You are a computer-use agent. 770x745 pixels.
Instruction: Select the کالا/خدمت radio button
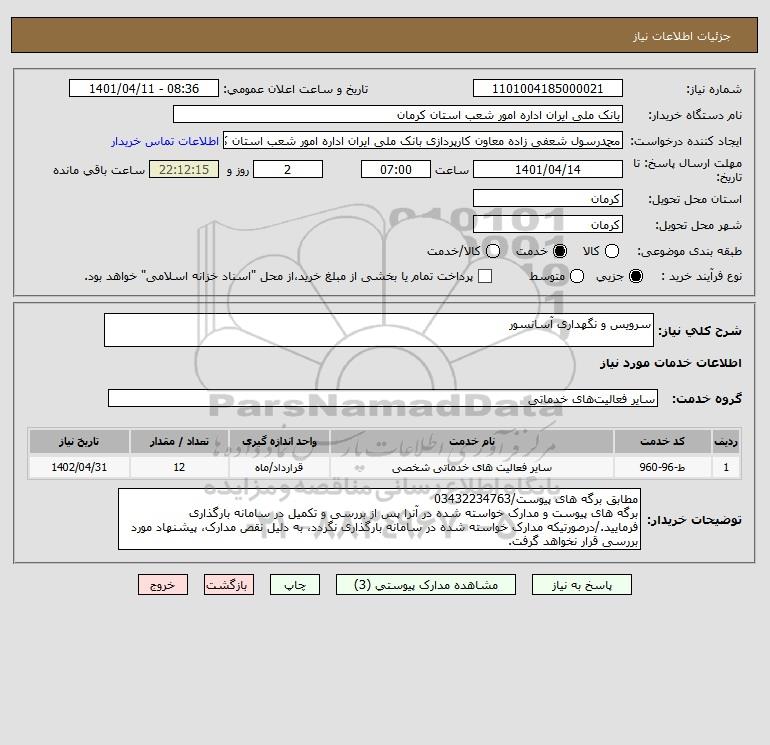493,251
